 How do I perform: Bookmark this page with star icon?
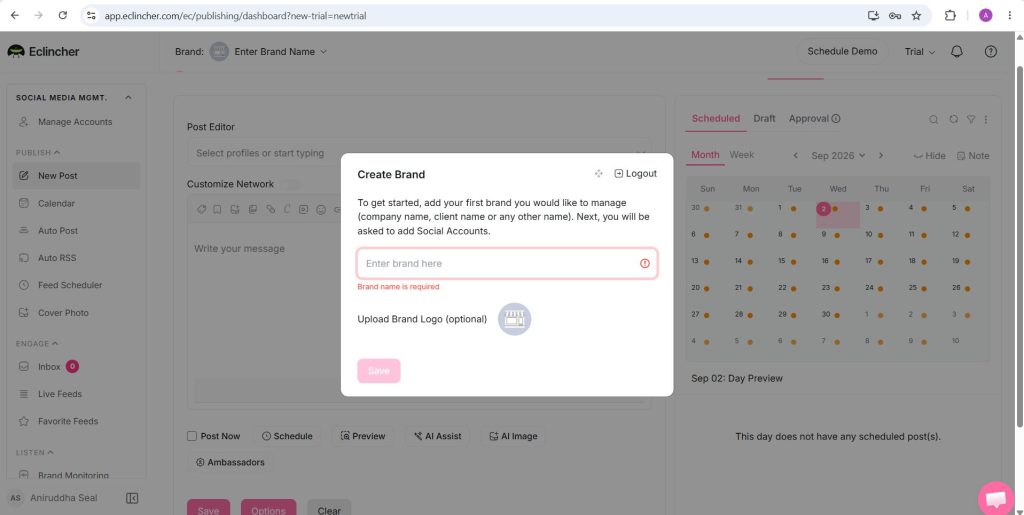click(x=916, y=16)
